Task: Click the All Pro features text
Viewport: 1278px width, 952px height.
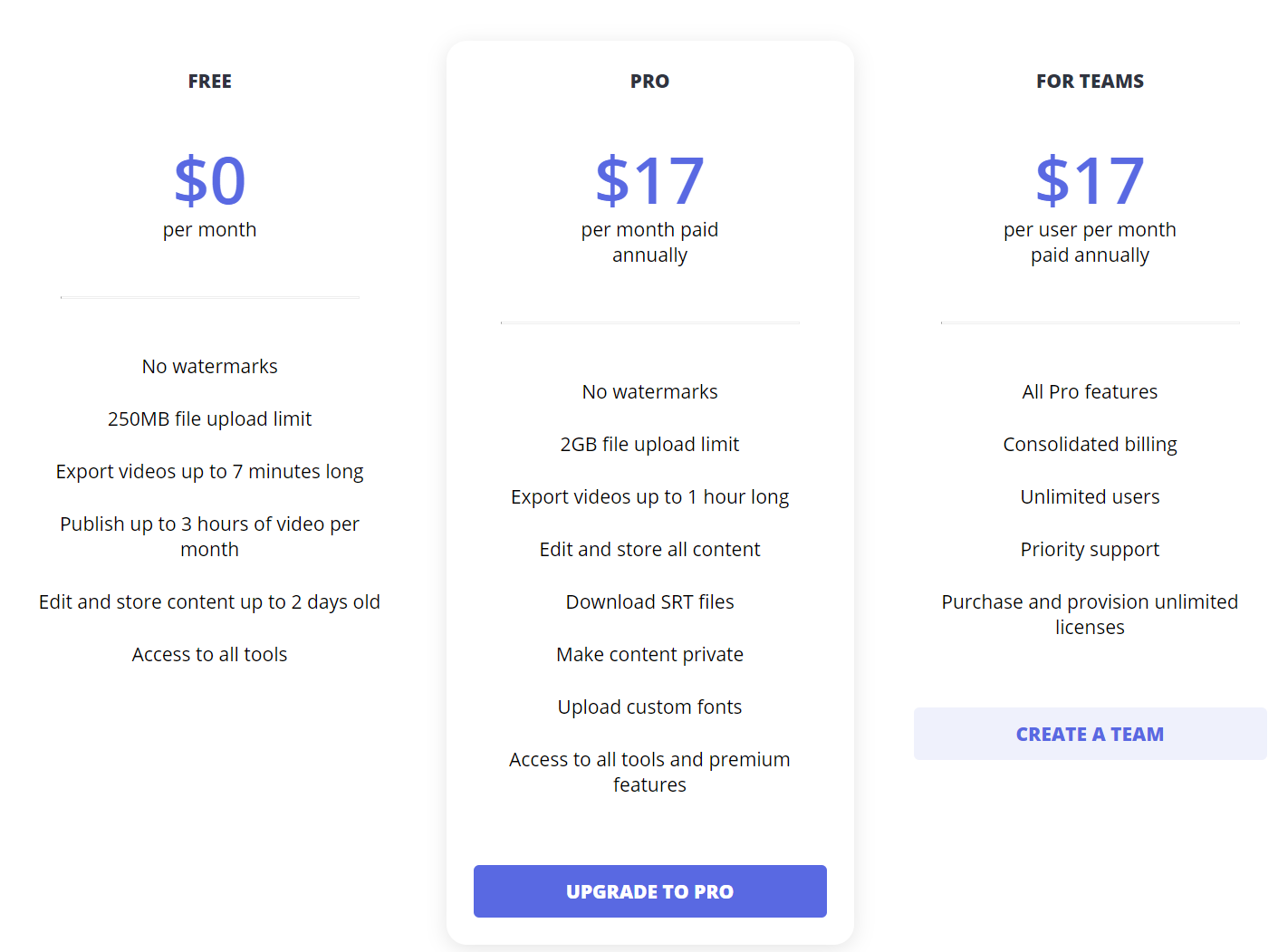Action: pos(1090,391)
